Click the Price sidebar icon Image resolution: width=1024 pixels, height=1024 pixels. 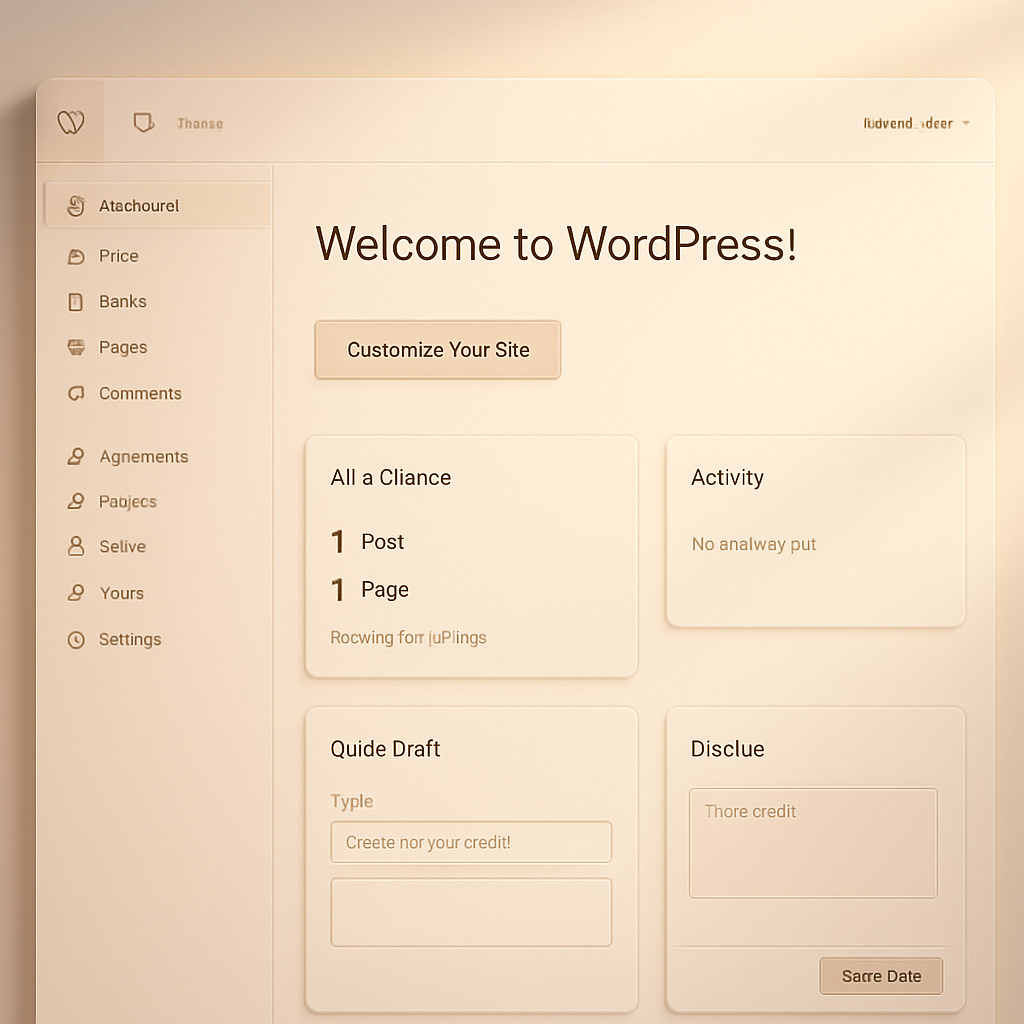[76, 256]
